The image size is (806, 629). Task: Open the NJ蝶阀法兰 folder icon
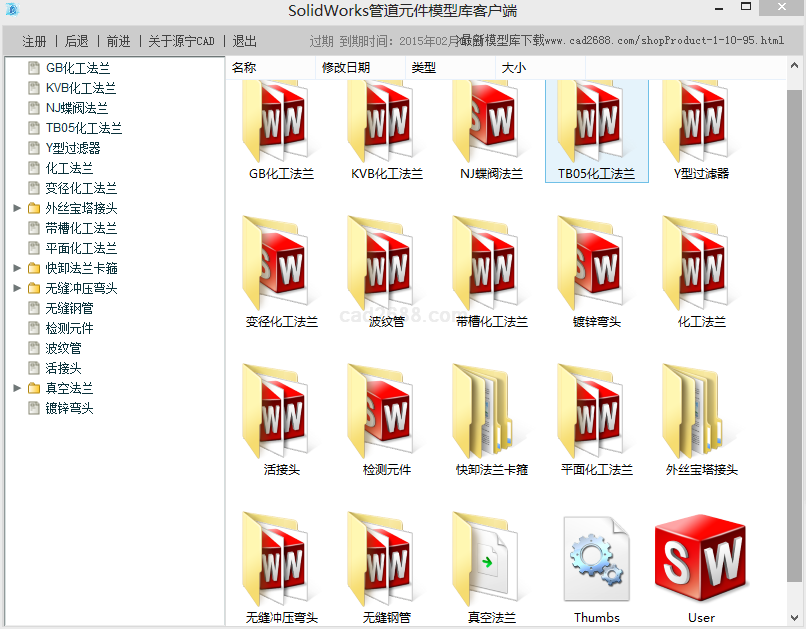pyautogui.click(x=491, y=123)
